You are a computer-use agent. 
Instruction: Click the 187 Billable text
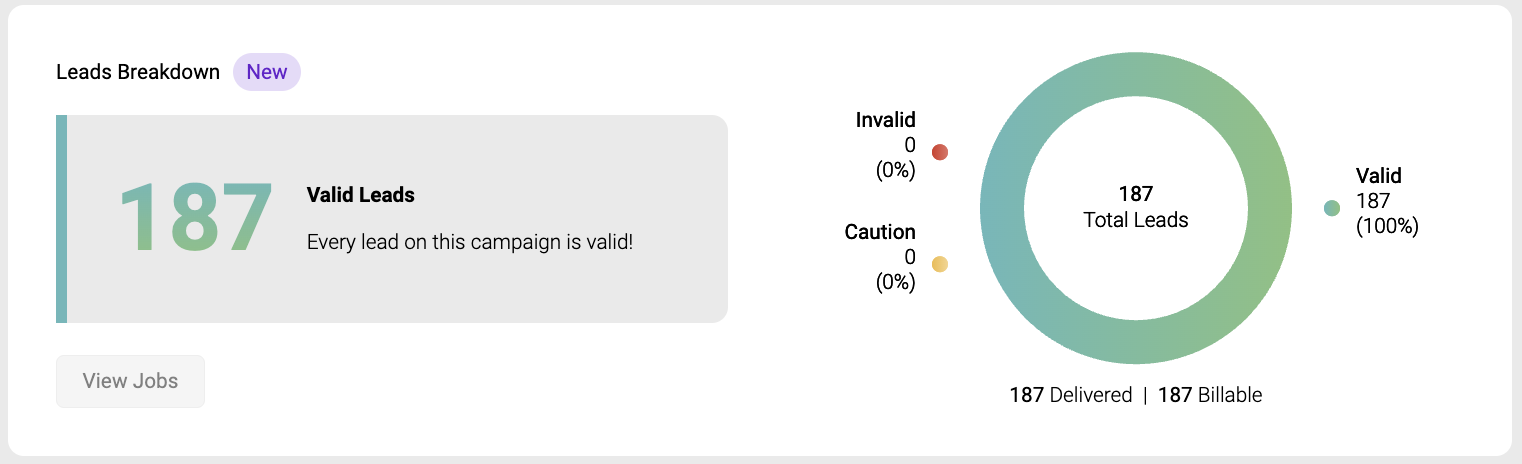point(1210,395)
